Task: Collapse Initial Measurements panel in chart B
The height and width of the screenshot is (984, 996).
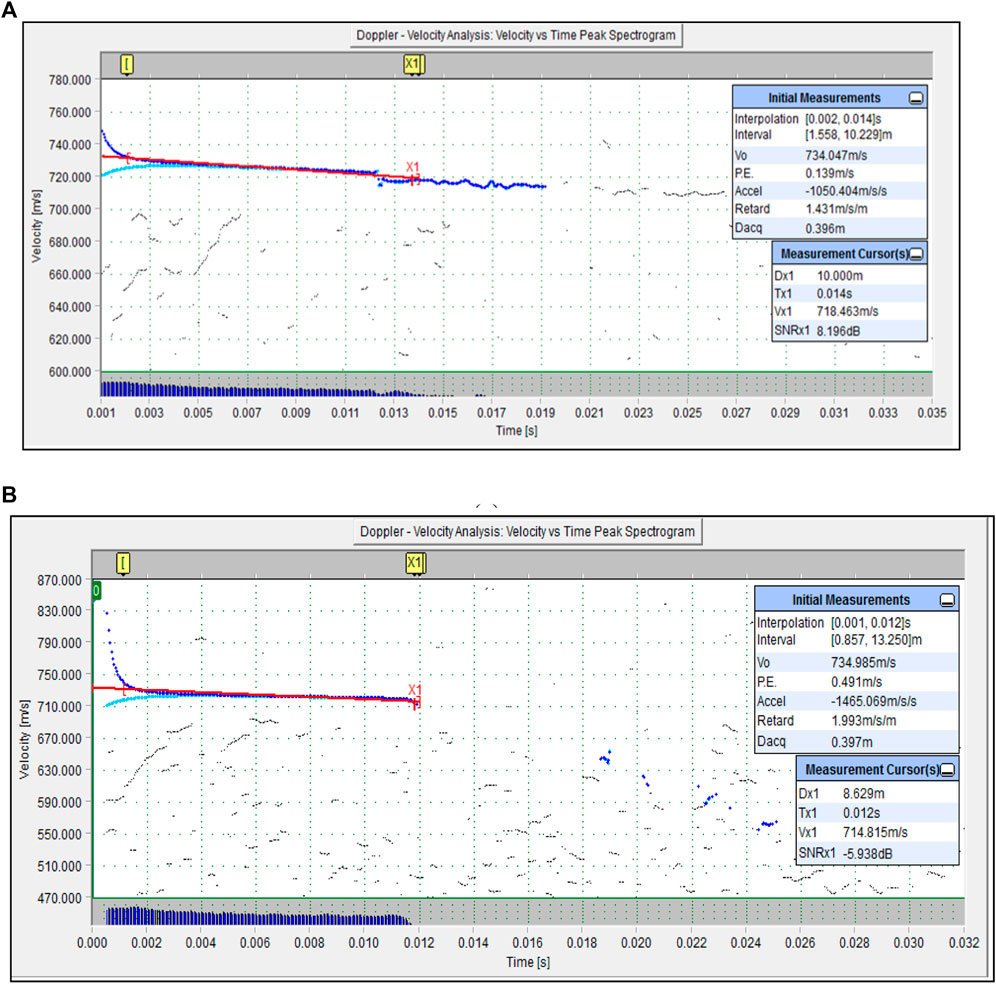Action: tap(946, 600)
